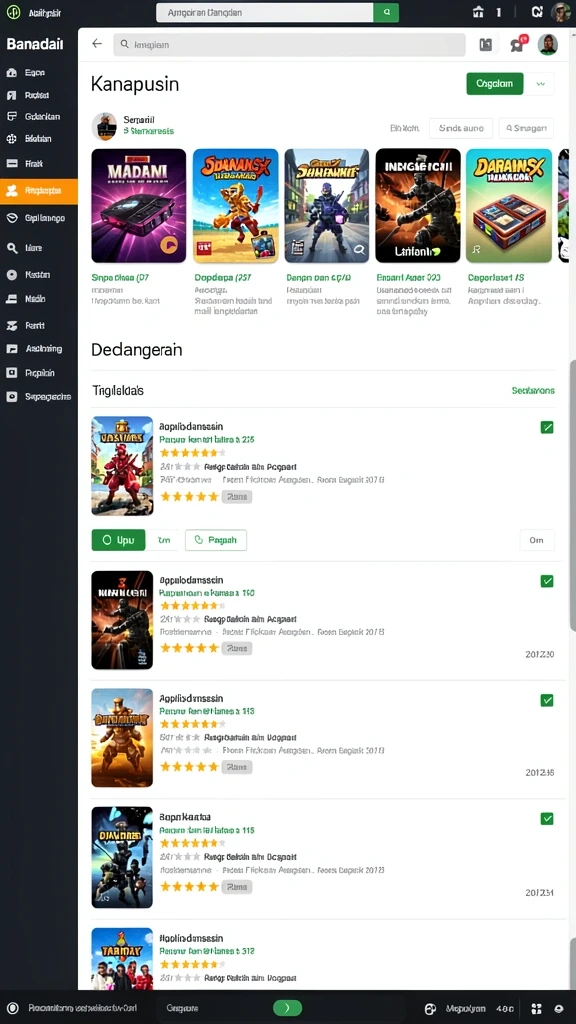This screenshot has height=1024, width=576.
Task: Open the armored soldier street game card
Action: pos(327,206)
